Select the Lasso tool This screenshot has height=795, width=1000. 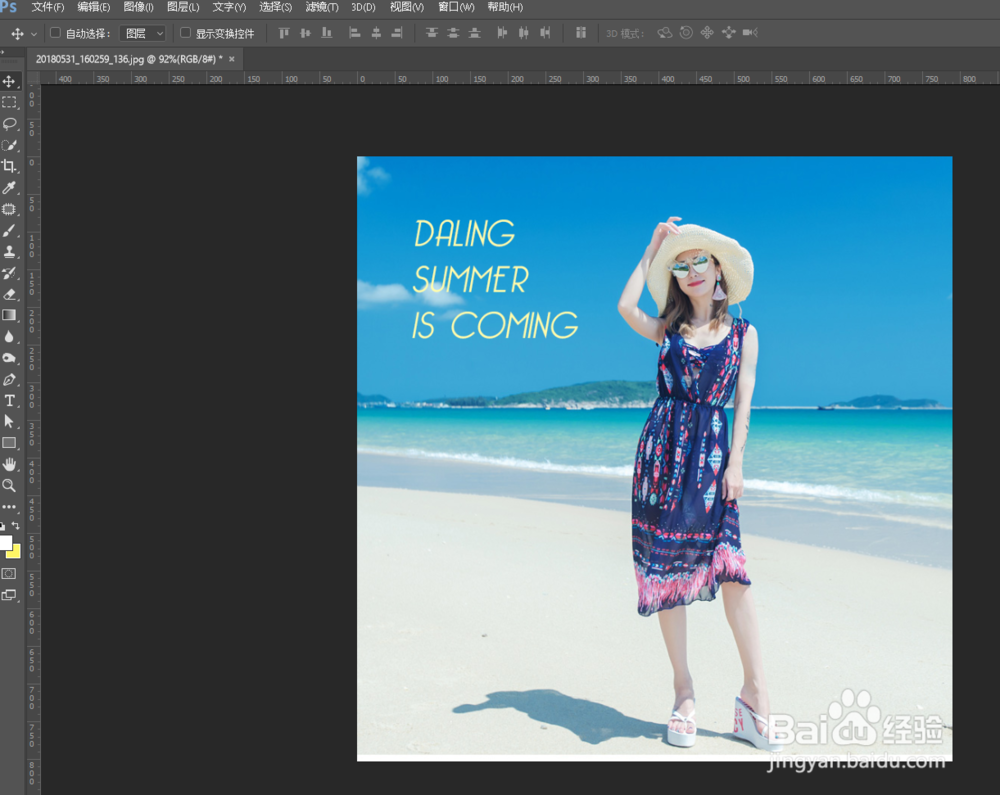pos(9,124)
